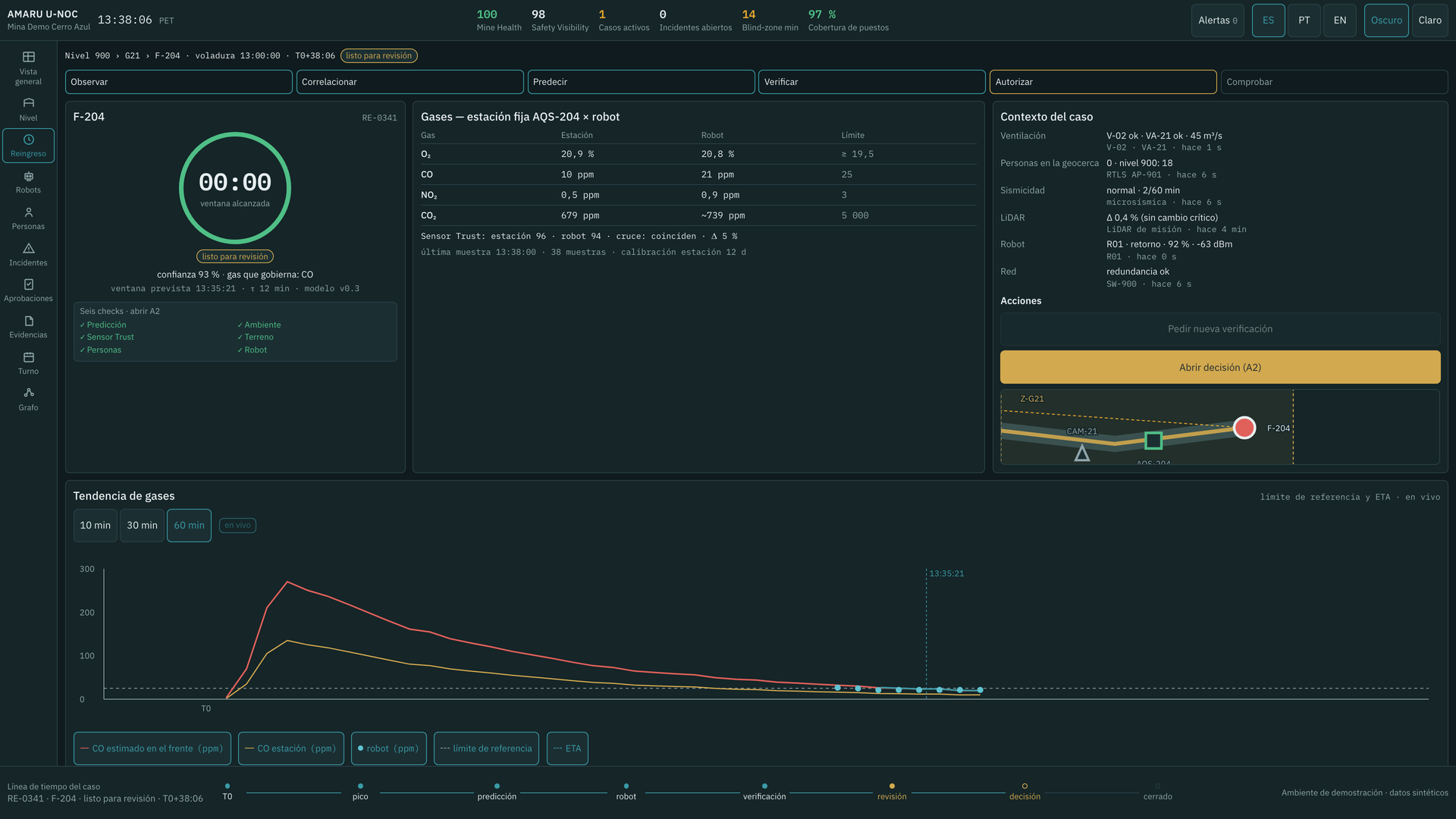
Task: Click the 00:00 ventana alcanzada countdown ring
Action: pos(235,188)
